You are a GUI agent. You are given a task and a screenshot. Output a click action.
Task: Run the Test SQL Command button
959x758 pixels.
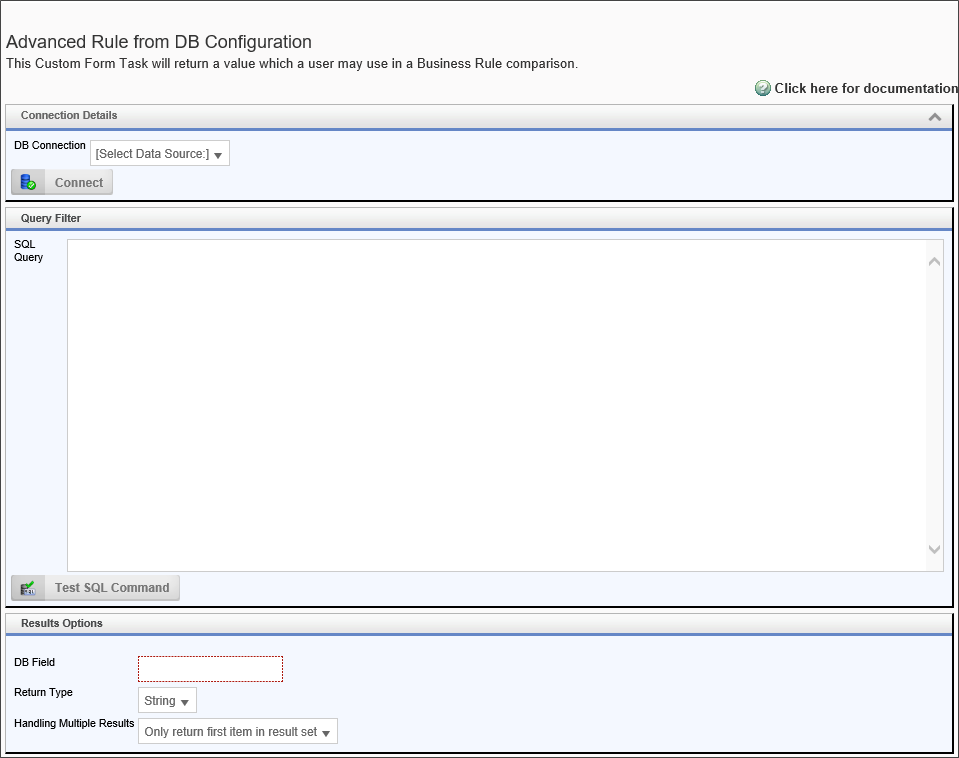pos(111,588)
